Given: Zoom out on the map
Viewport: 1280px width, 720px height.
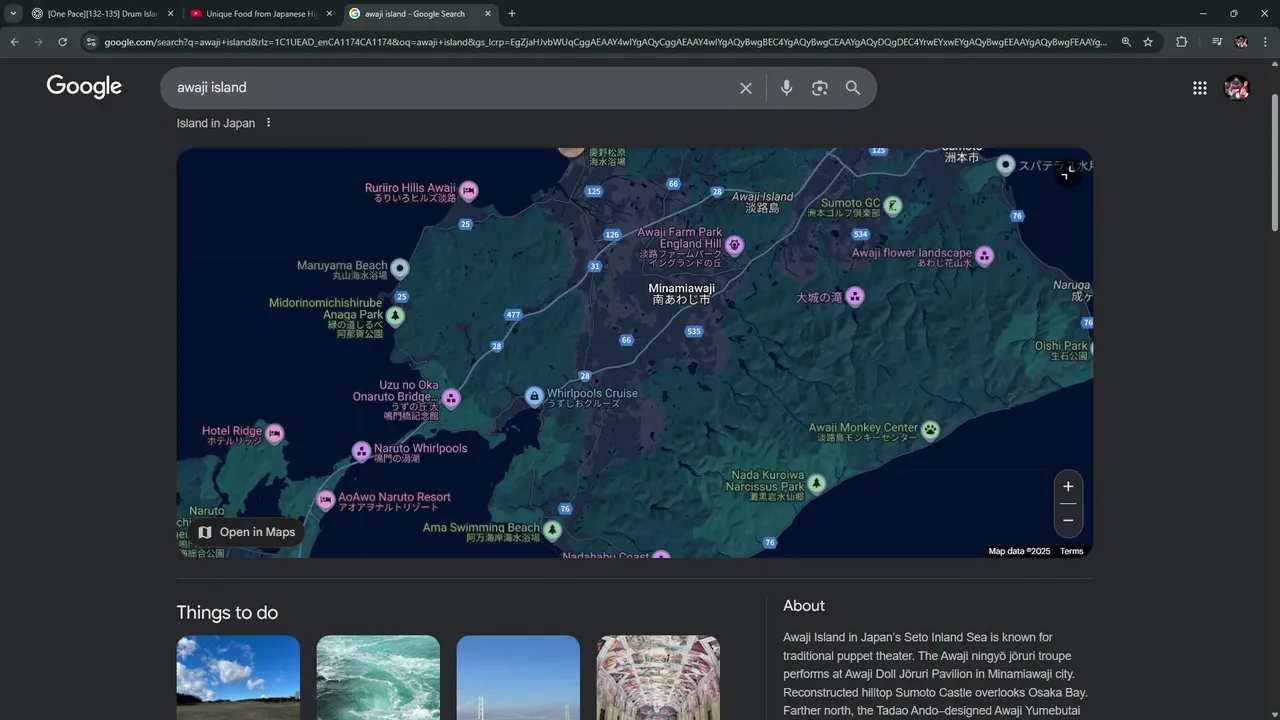Looking at the screenshot, I should tap(1068, 520).
